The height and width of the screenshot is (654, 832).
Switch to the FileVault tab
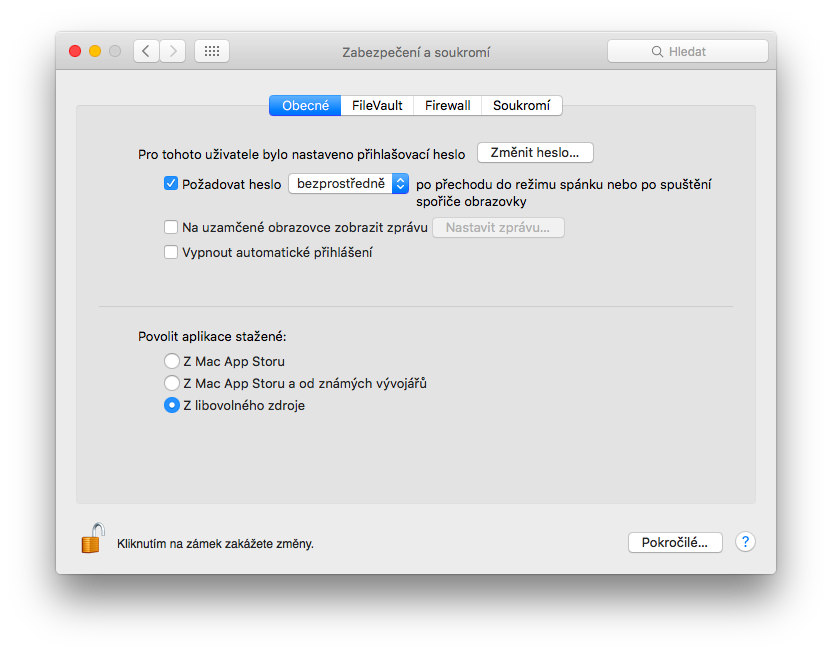[377, 104]
